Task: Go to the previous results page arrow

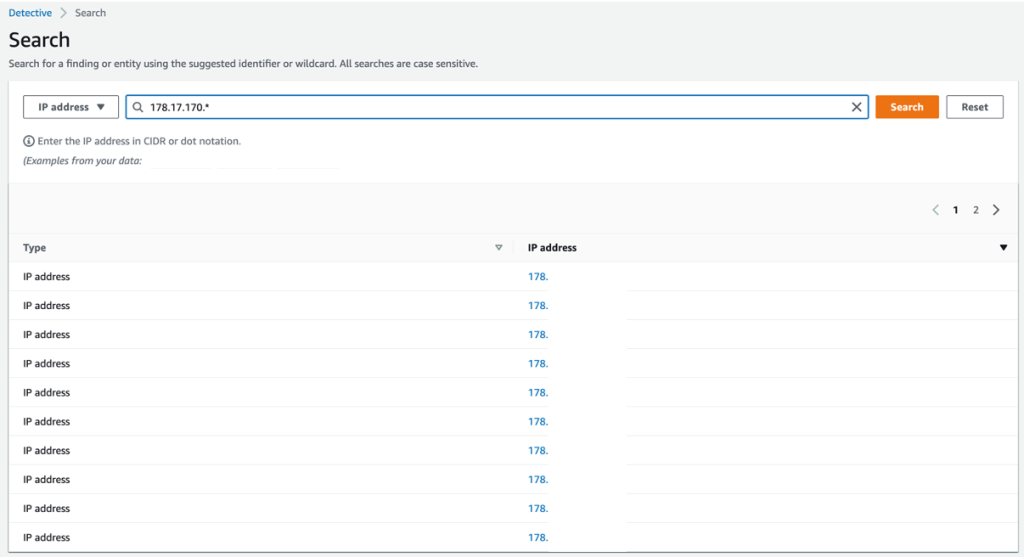Action: click(x=935, y=210)
